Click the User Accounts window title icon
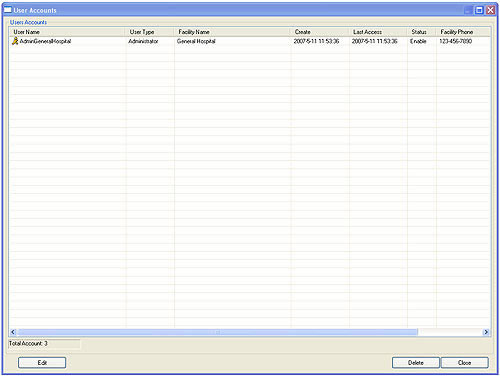This screenshot has width=500, height=376. click(8, 10)
